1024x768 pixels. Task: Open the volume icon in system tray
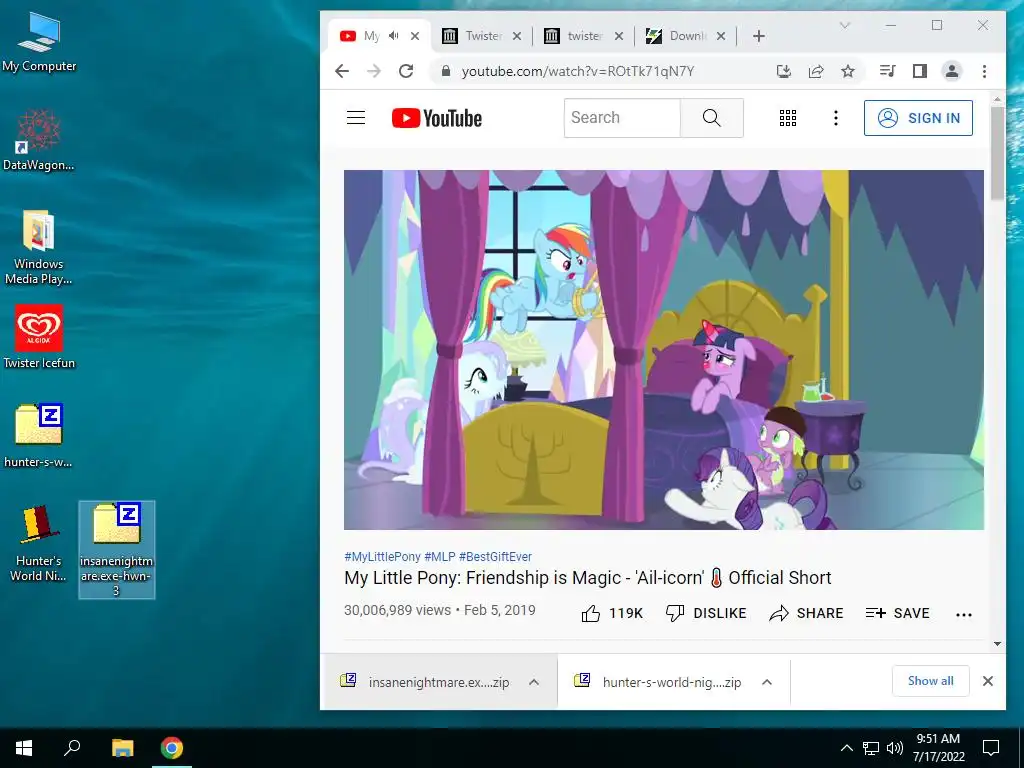click(895, 748)
